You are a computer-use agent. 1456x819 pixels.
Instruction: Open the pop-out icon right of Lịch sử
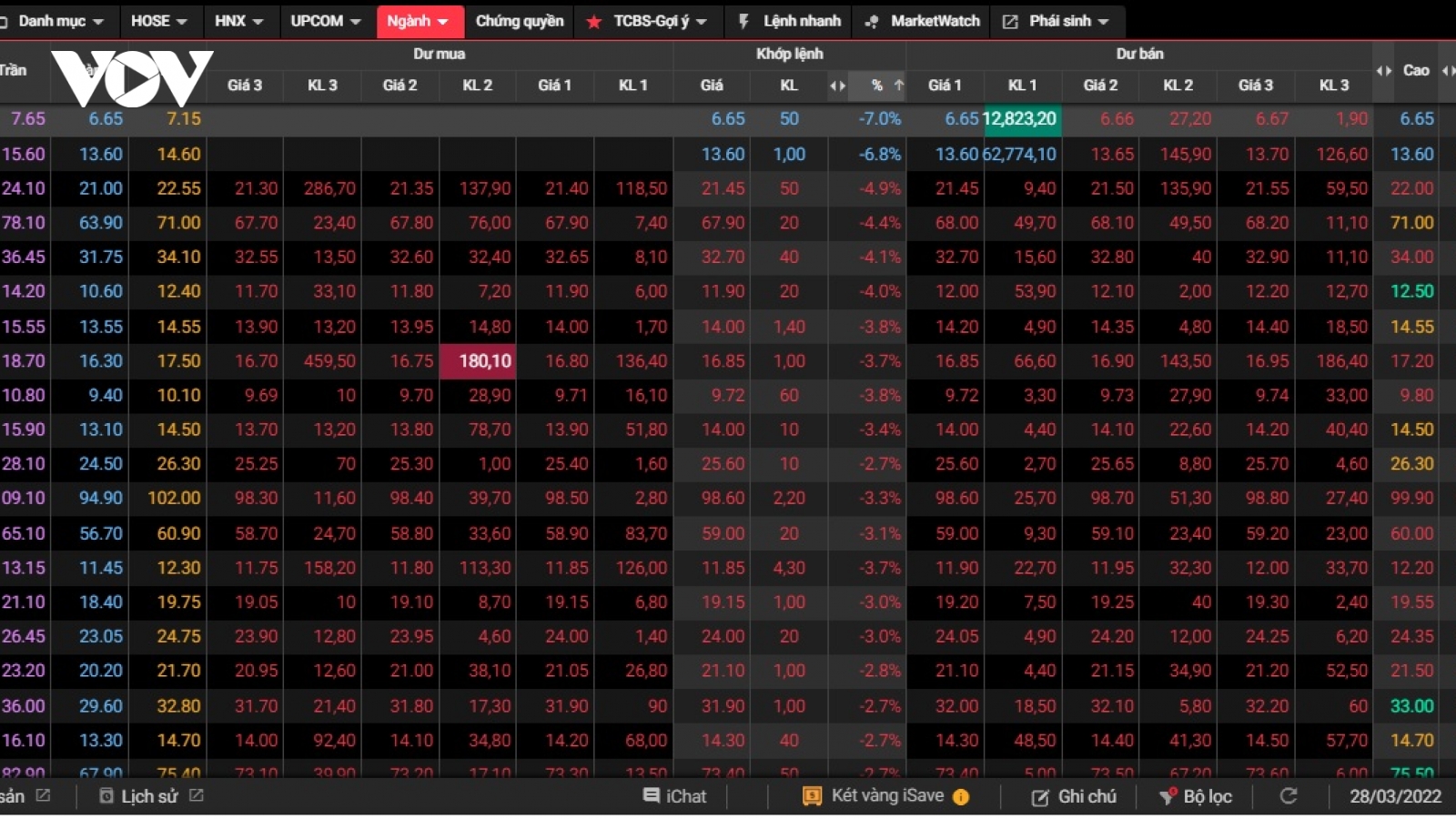coord(197,795)
